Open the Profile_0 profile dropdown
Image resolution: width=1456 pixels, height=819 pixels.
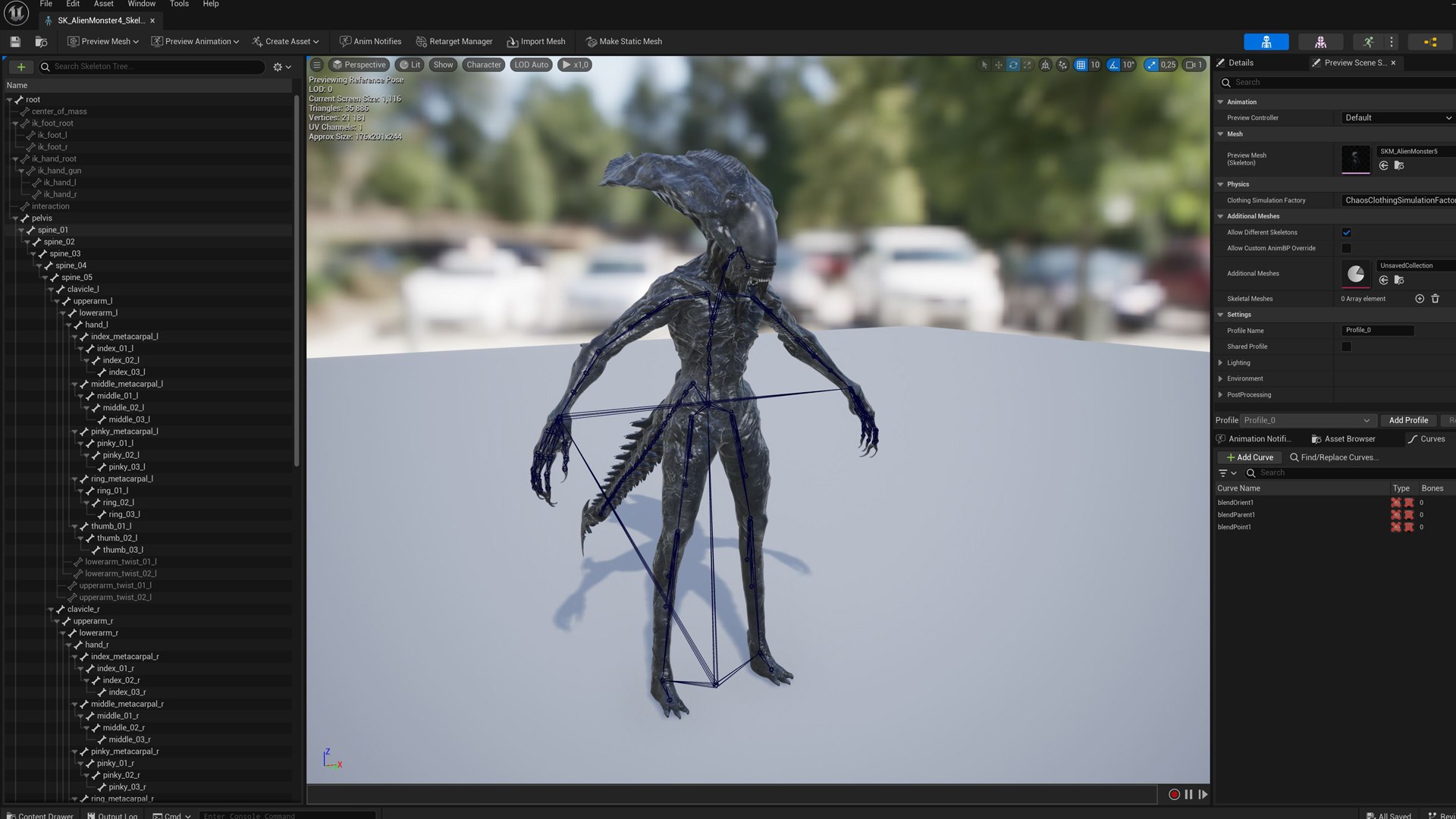pos(1307,421)
